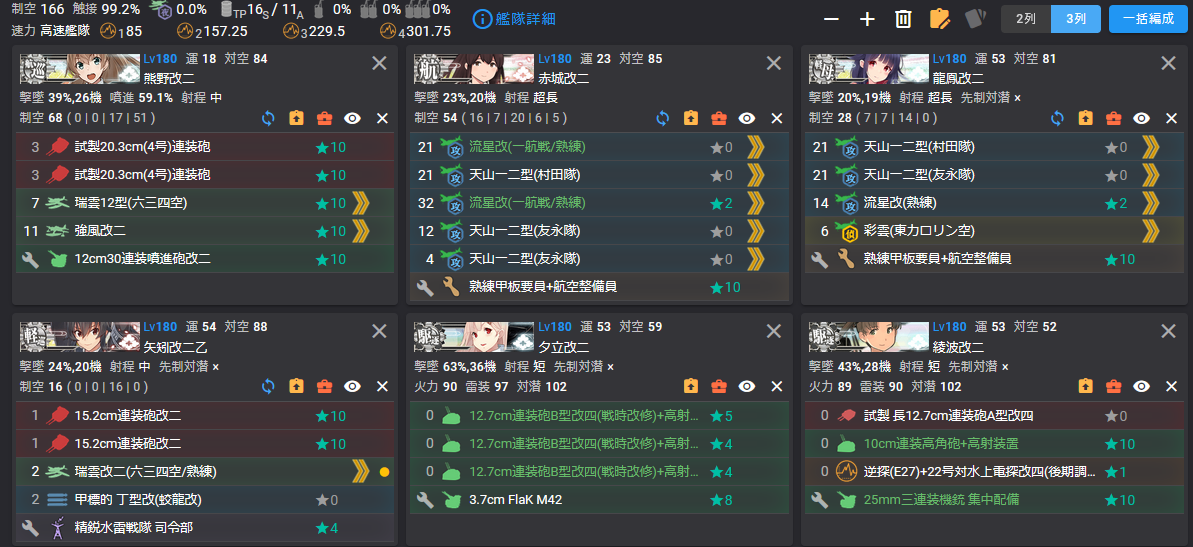This screenshot has width=1193, height=547.
Task: Switch to 2列 column layout
Action: point(1026,19)
